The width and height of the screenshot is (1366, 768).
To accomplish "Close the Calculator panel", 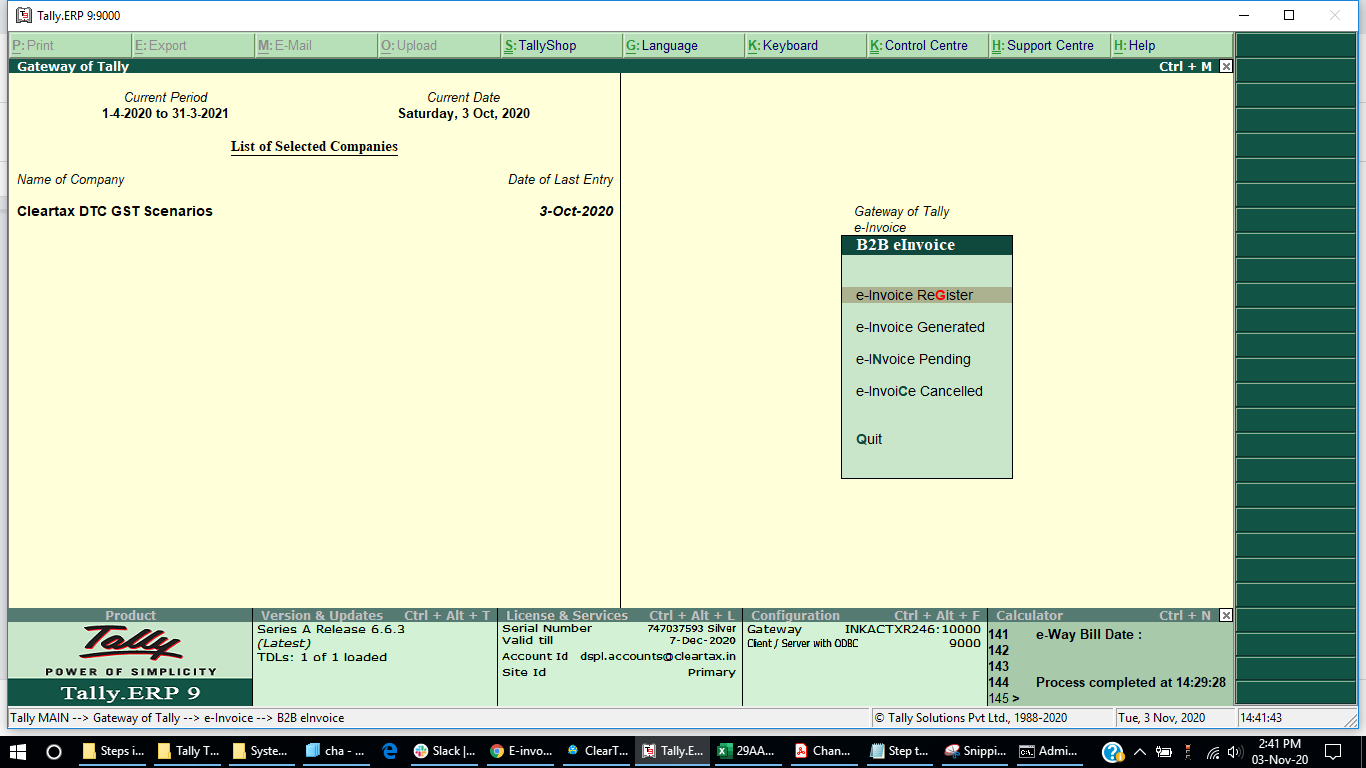I will [1226, 616].
